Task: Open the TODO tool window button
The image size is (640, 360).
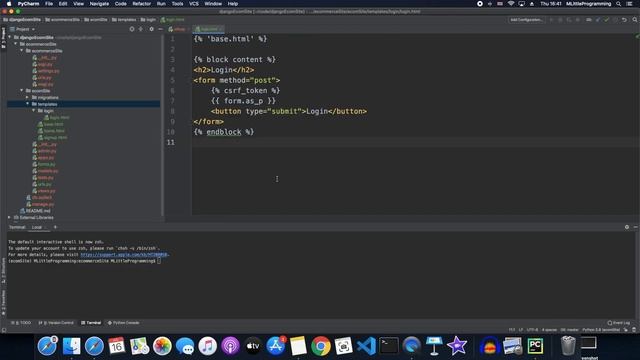Action: [x=21, y=322]
